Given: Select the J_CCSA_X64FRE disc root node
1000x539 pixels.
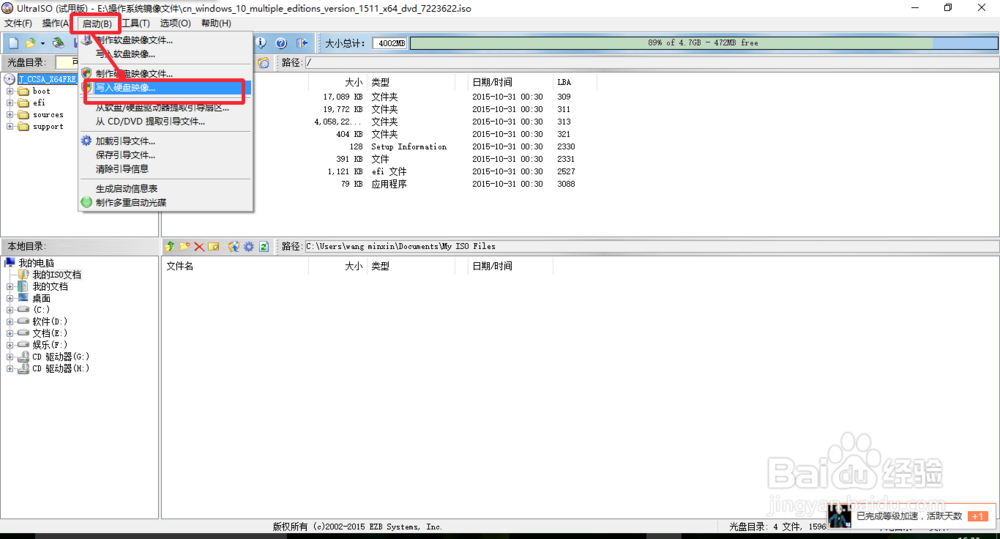Looking at the screenshot, I should (47, 79).
